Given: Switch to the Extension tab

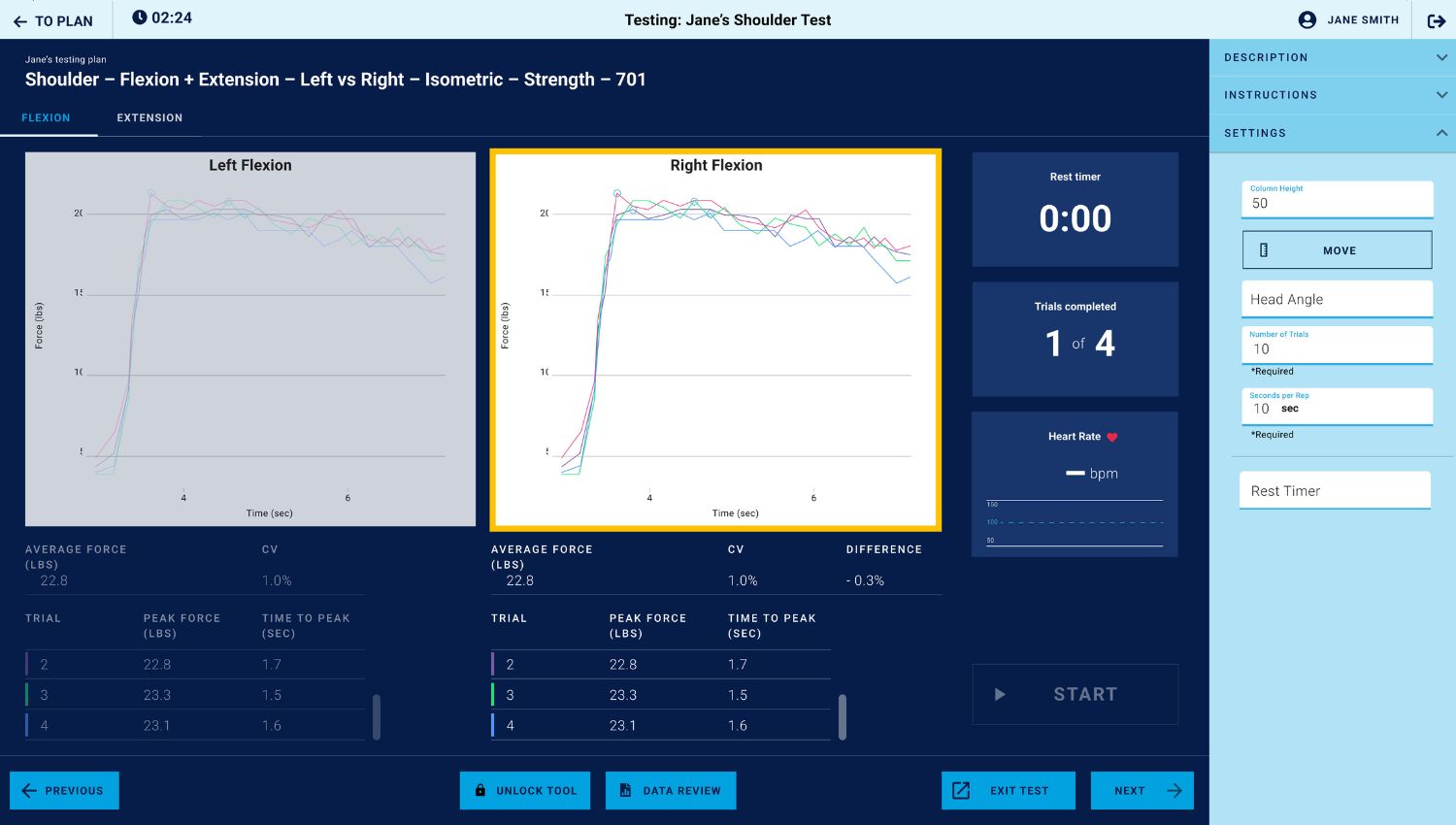Looking at the screenshot, I should [x=149, y=117].
